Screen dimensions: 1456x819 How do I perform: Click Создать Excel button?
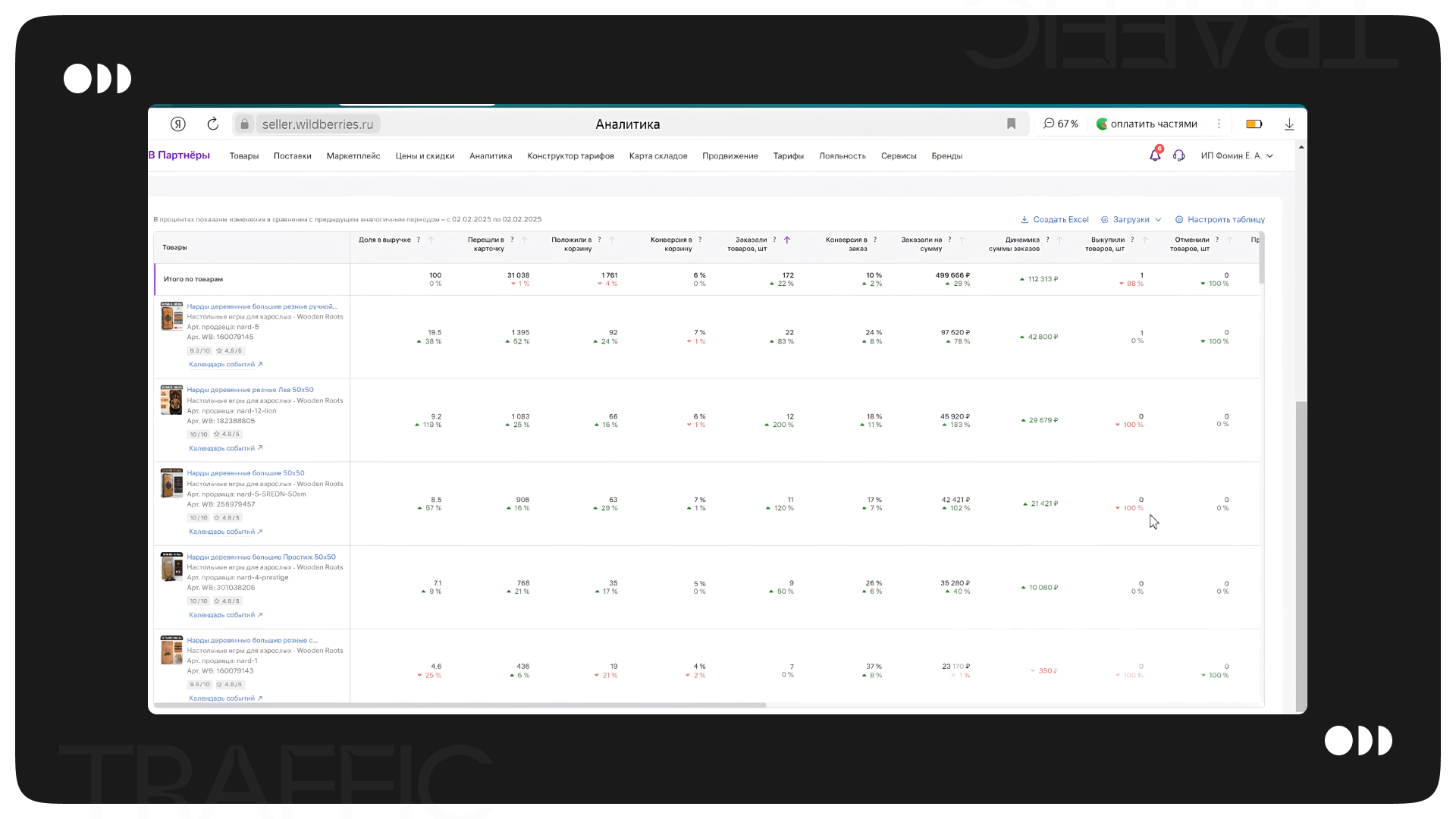click(1055, 220)
